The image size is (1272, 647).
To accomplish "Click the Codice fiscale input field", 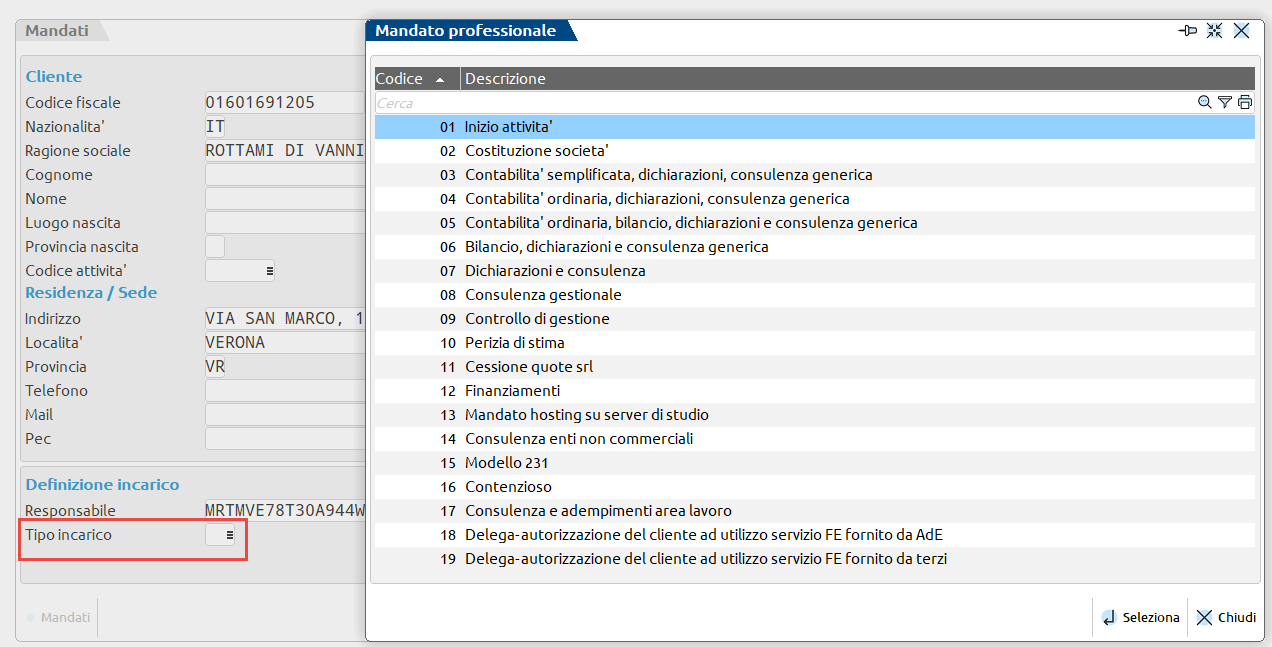I will (x=283, y=103).
